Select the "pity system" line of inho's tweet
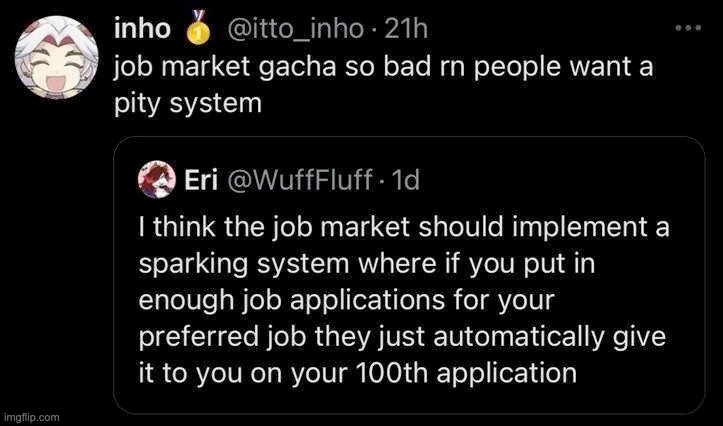 coord(187,105)
